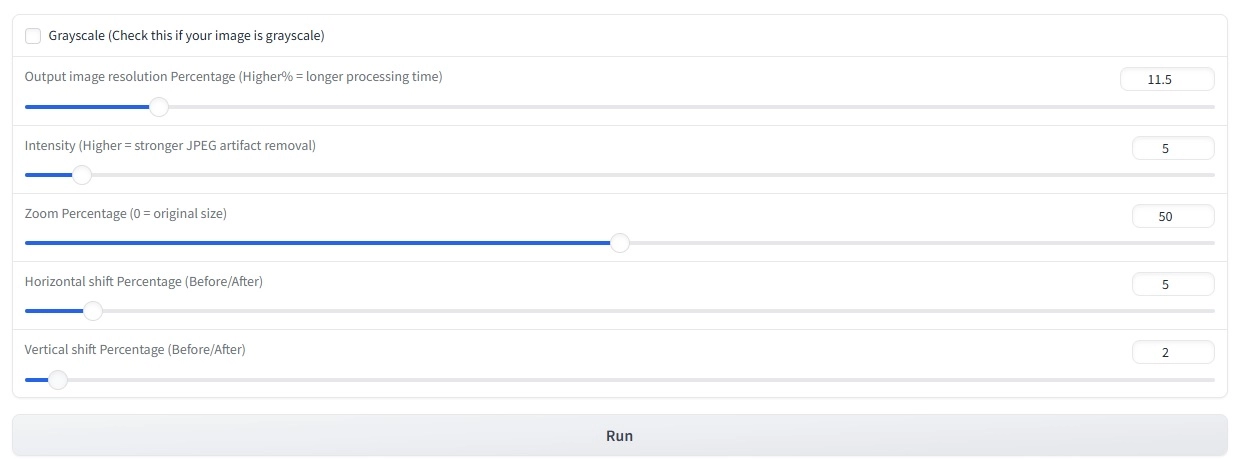
Task: Click the Run button
Action: pyautogui.click(x=619, y=436)
